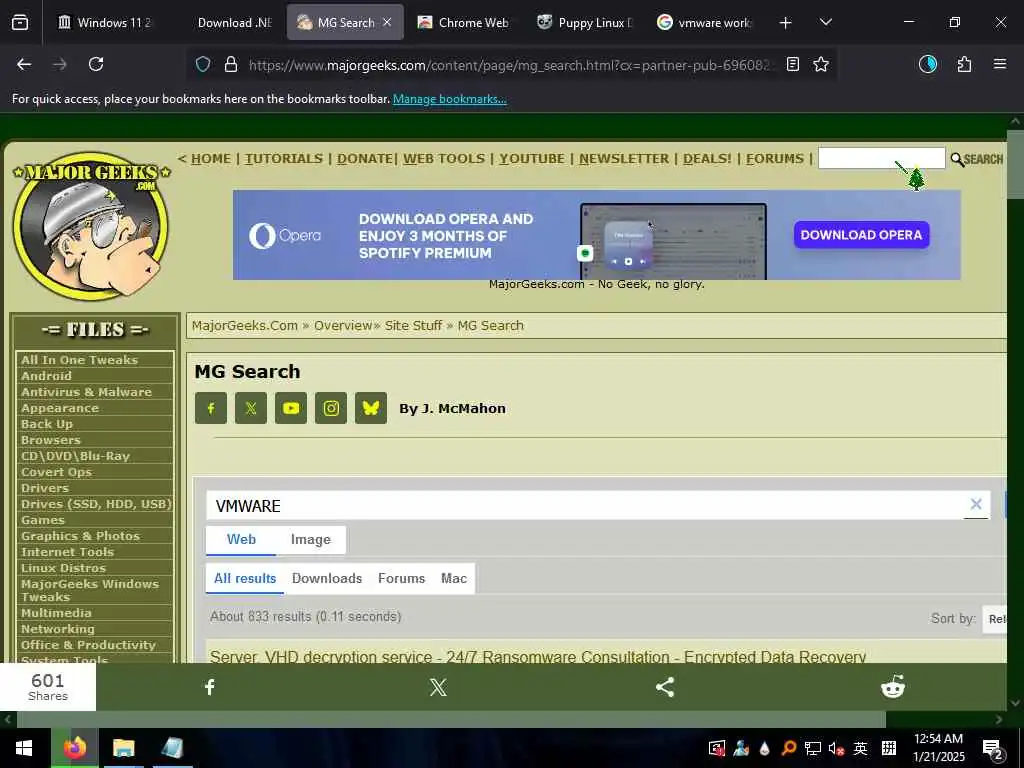The image size is (1024, 768).
Task: Open the DONATE navigation link
Action: click(364, 159)
